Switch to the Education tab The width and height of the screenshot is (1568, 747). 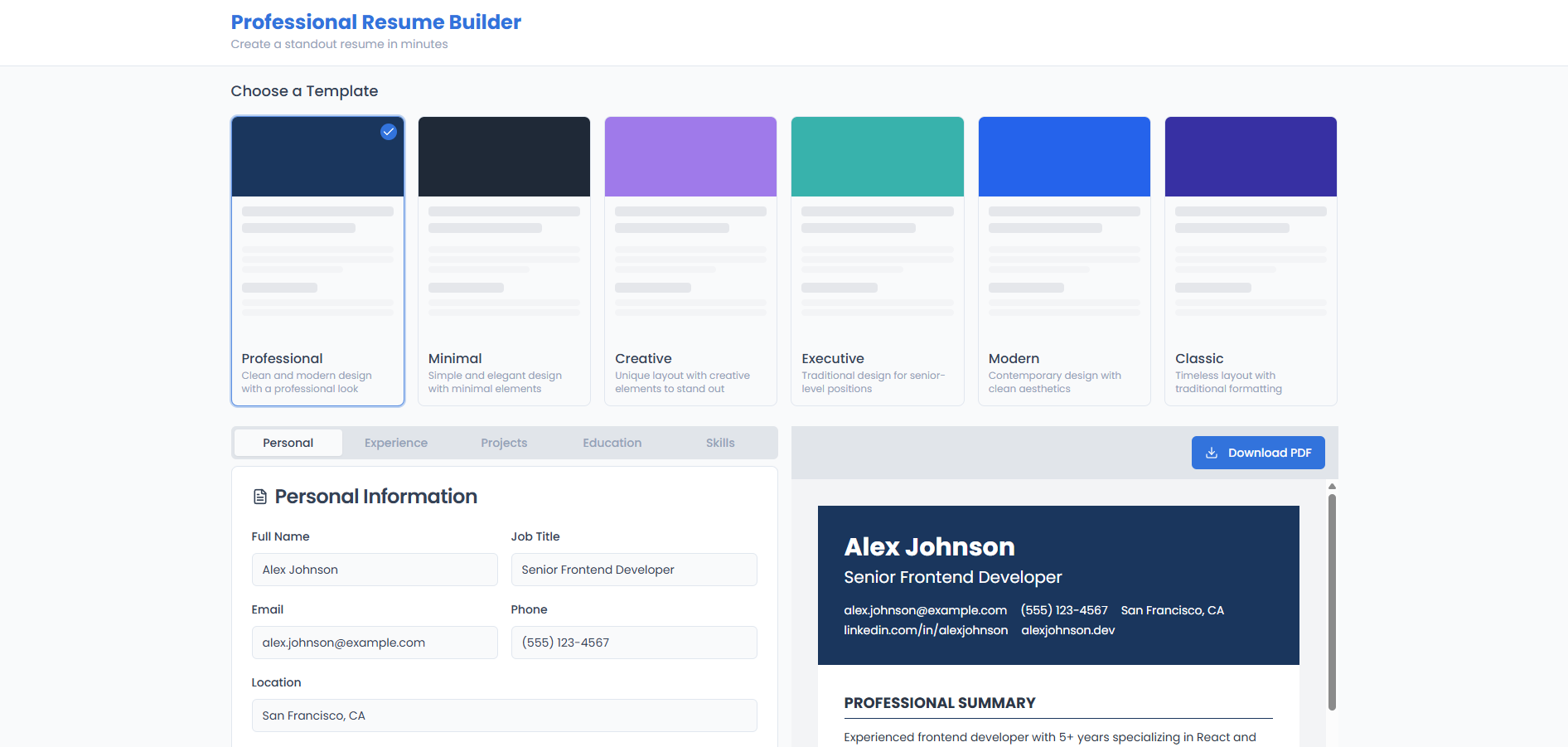click(612, 443)
